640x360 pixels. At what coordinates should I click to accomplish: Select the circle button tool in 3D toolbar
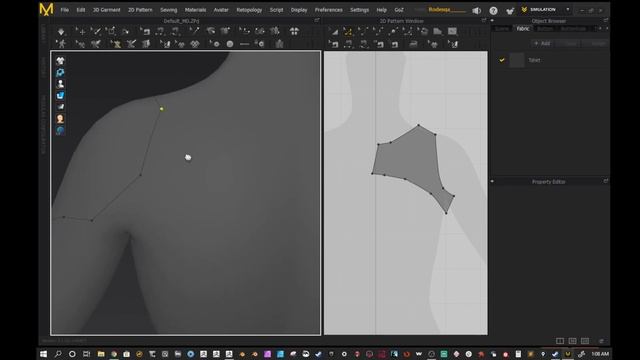tap(215, 44)
